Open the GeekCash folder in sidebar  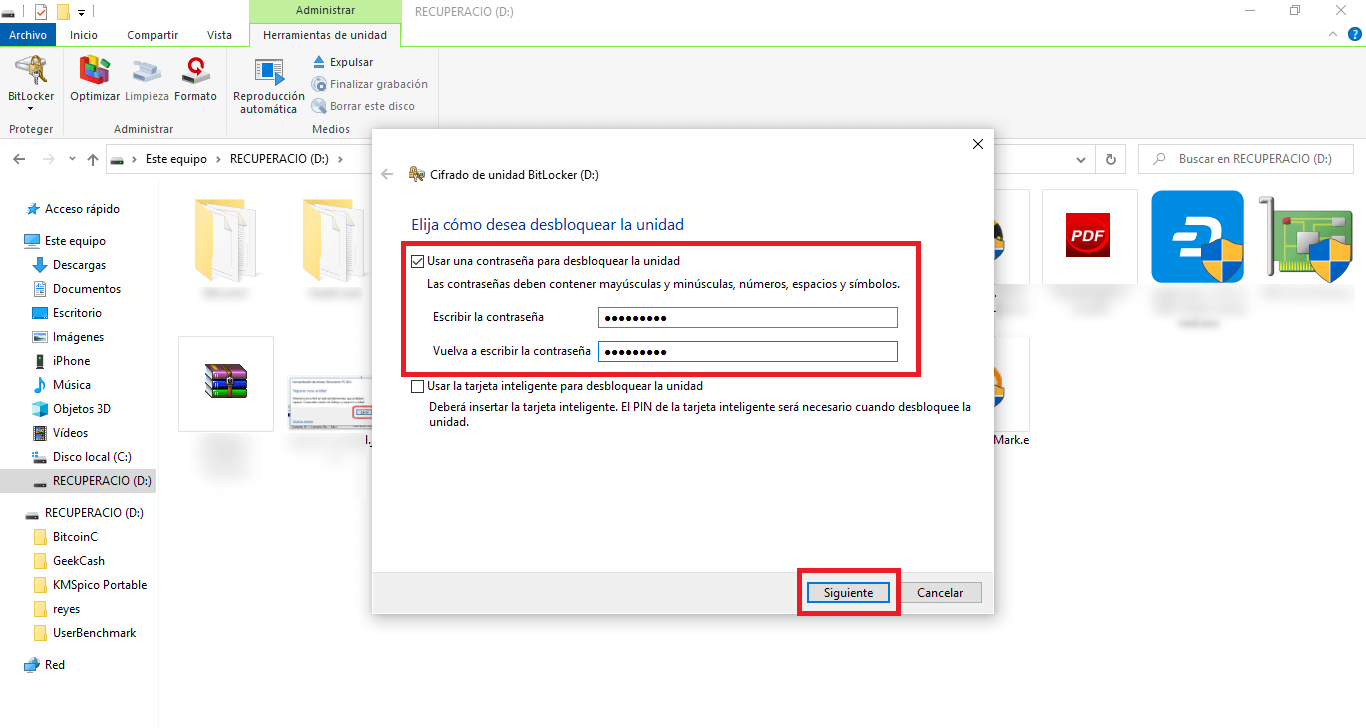79,561
